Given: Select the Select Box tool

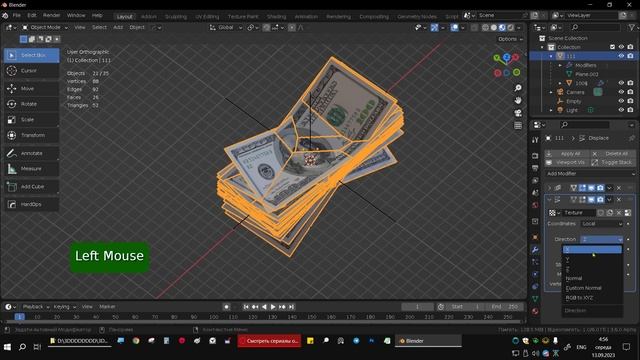Looking at the screenshot, I should 31,55.
